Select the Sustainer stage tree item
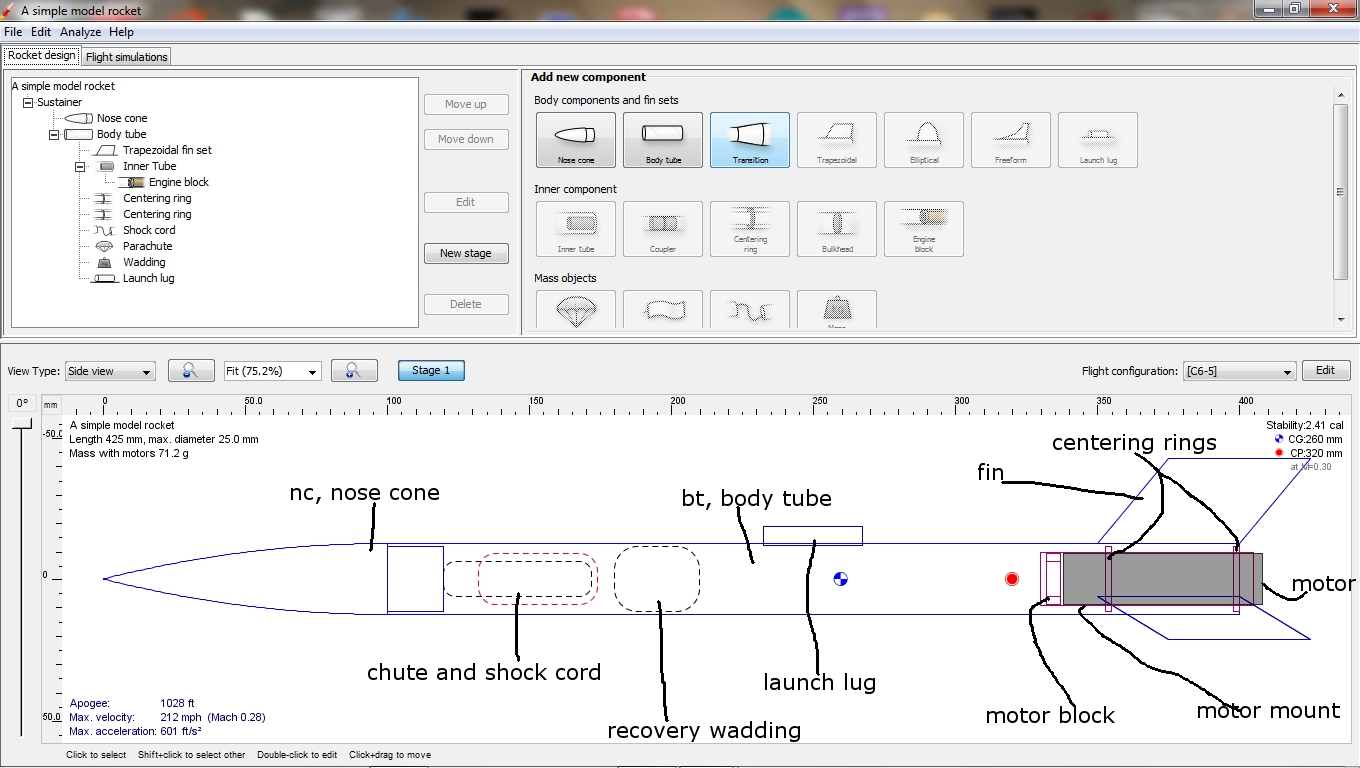 pos(59,102)
